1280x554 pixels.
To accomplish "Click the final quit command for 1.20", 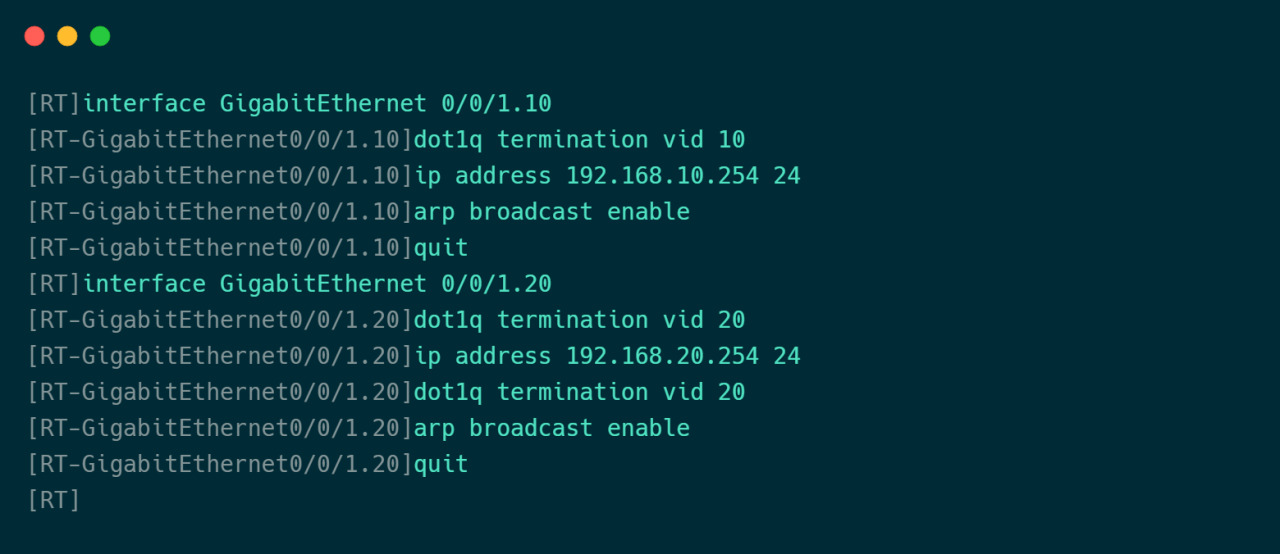I will tap(441, 464).
